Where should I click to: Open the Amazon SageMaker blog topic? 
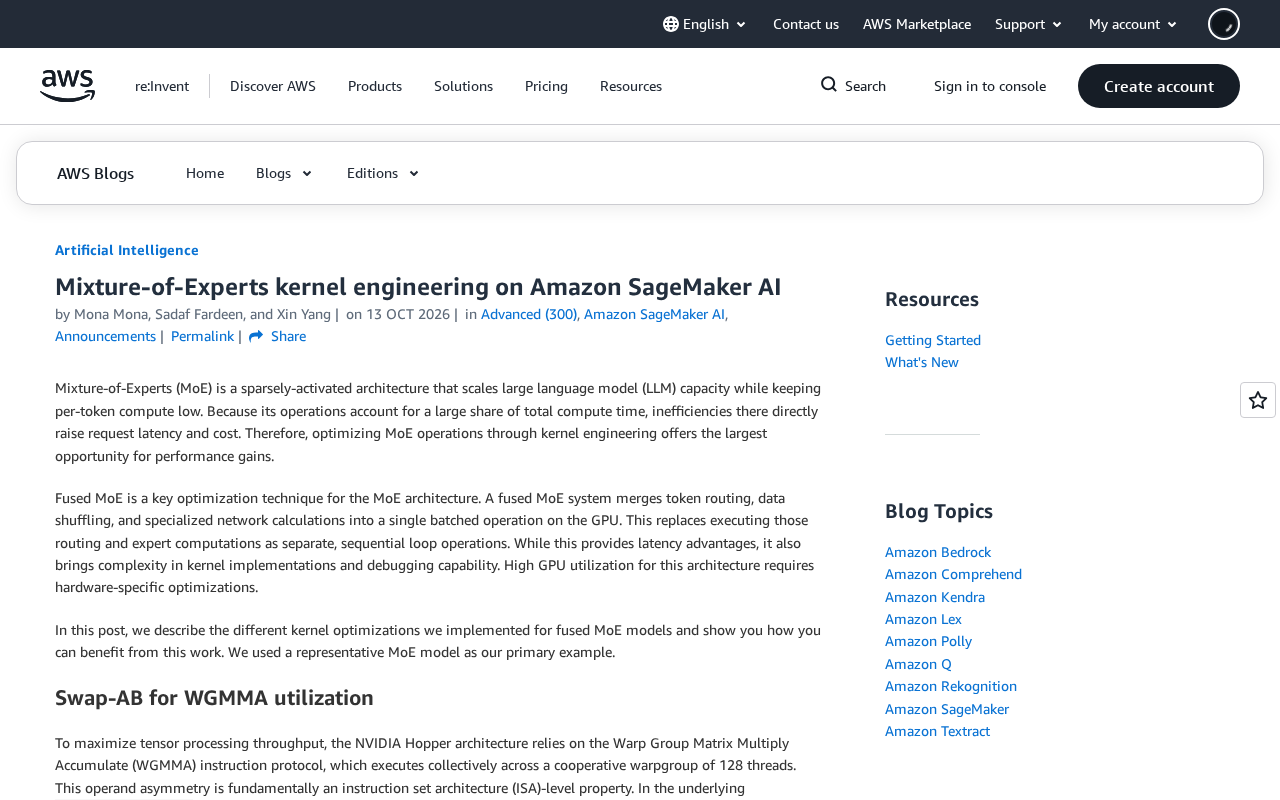[x=947, y=709]
